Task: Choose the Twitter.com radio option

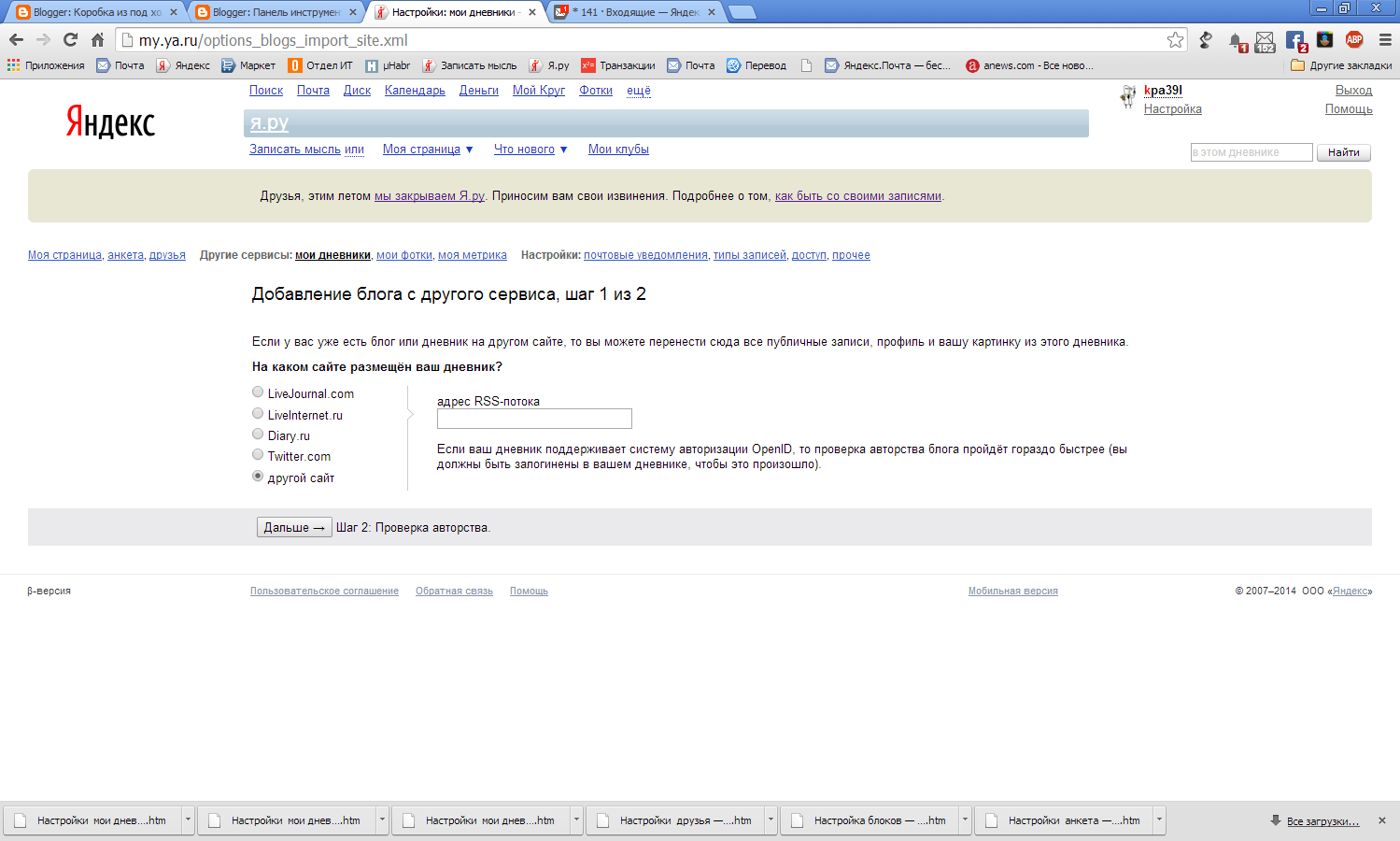Action: (258, 455)
